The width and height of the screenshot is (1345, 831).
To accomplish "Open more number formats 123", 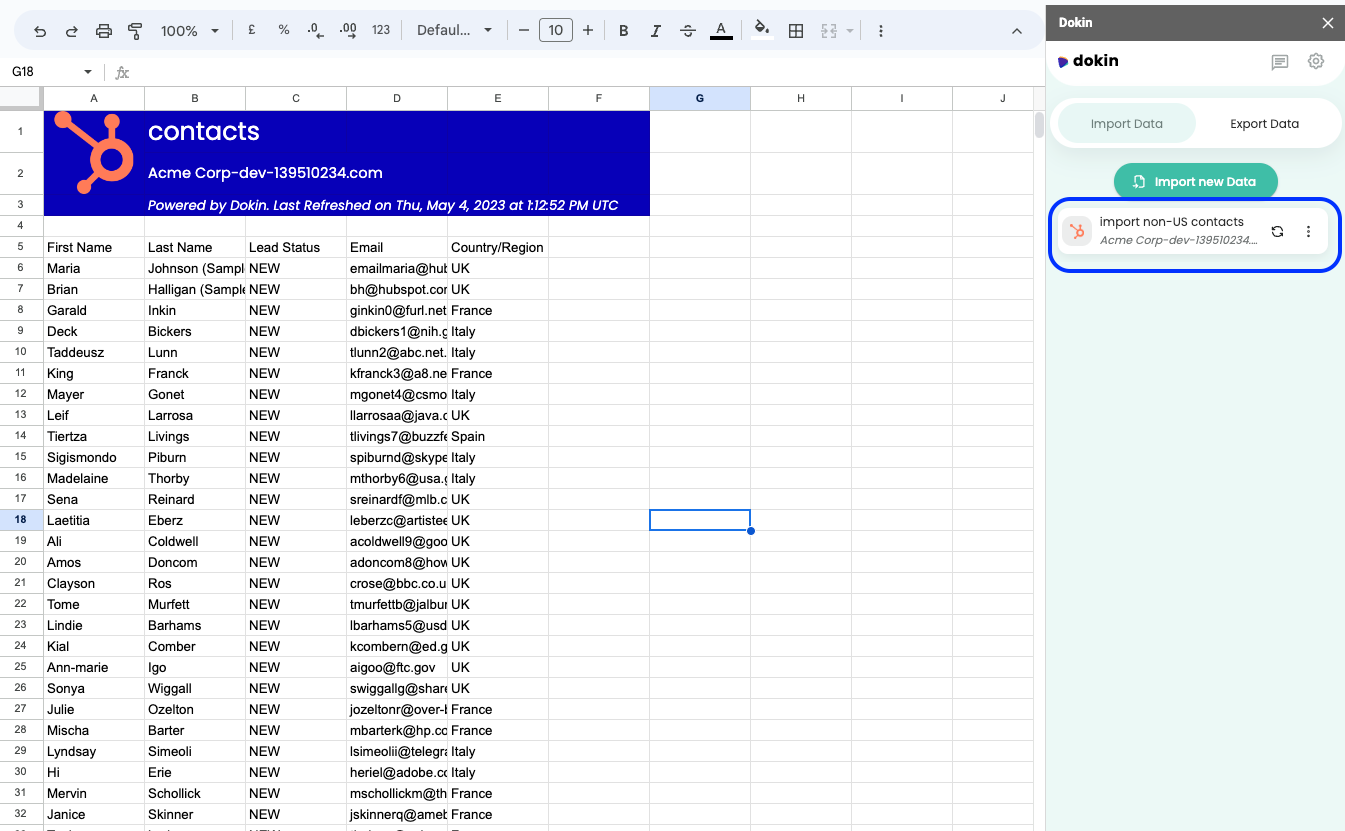I will point(381,31).
